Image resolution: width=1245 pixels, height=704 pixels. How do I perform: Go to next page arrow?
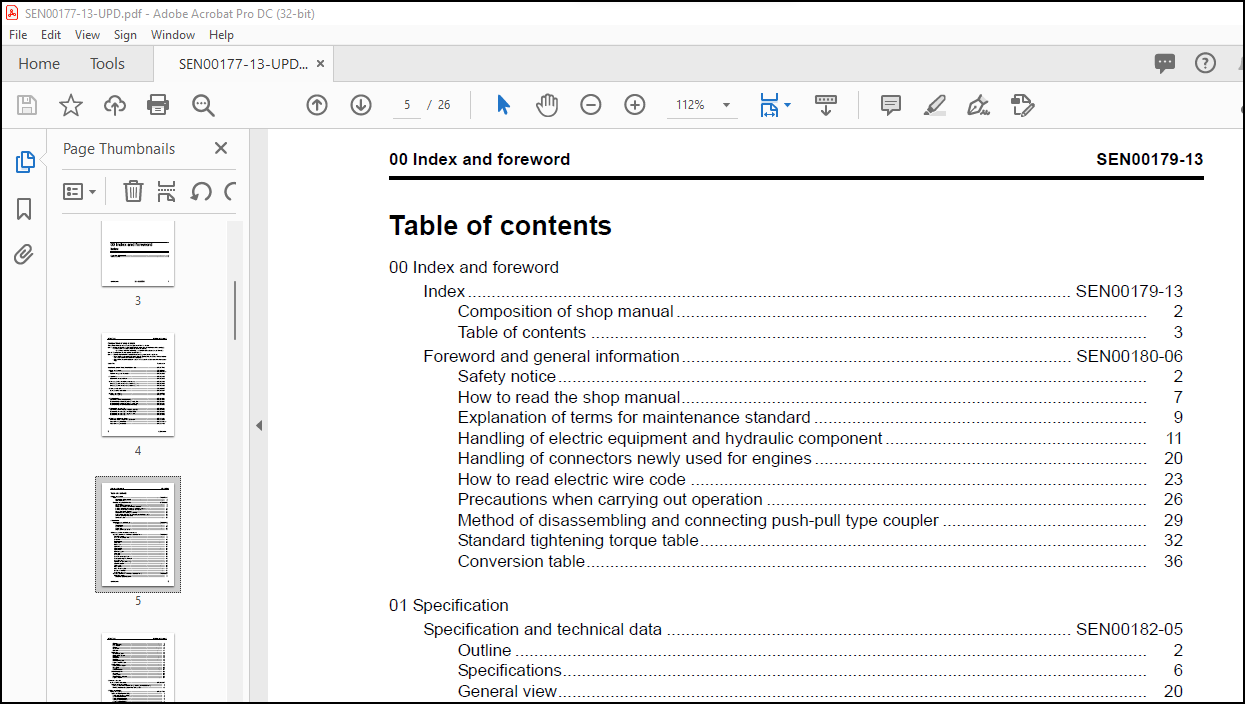coord(361,105)
